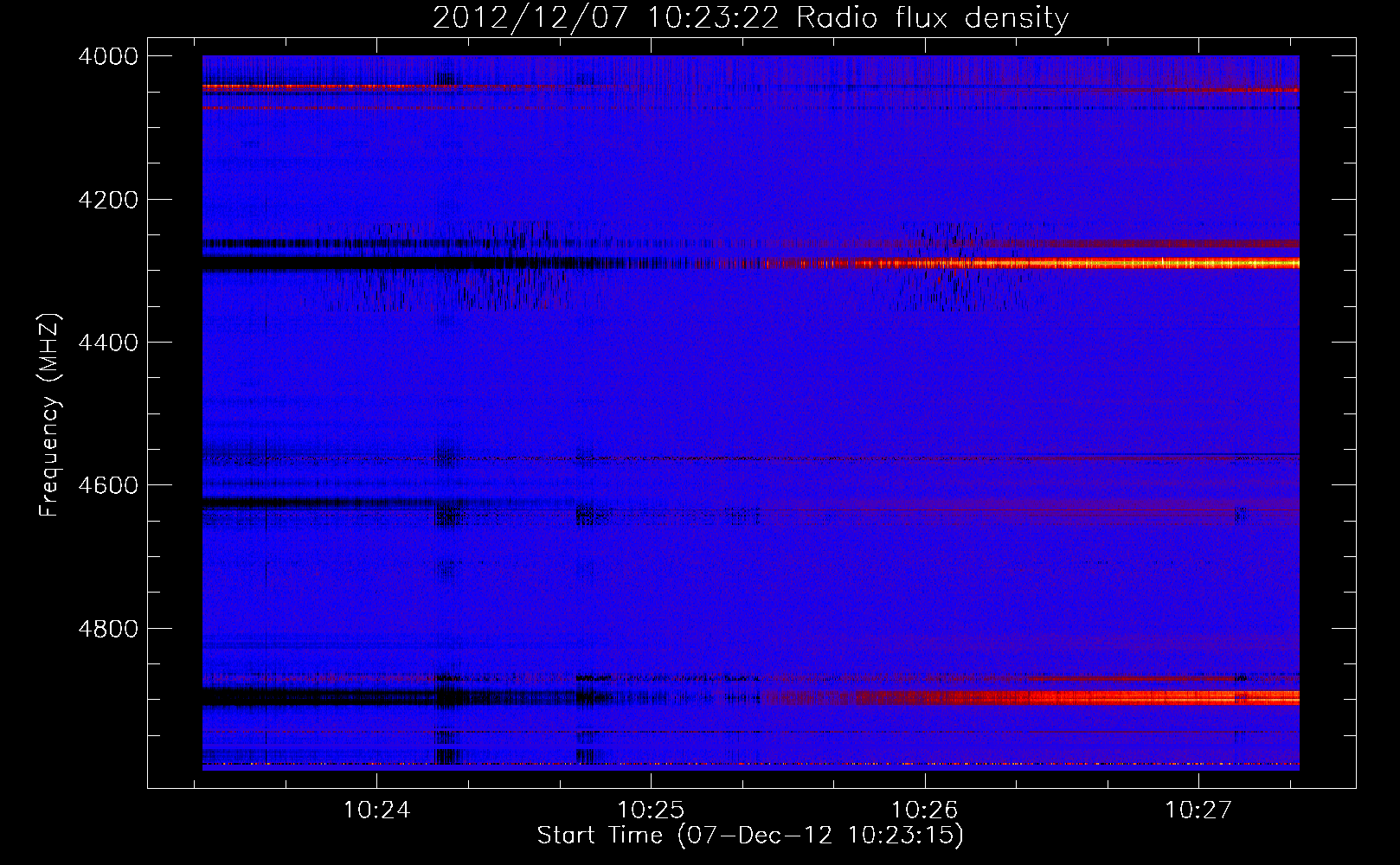1400x865 pixels.
Task: Click the 10:27 time tick label
Action: click(x=1198, y=811)
